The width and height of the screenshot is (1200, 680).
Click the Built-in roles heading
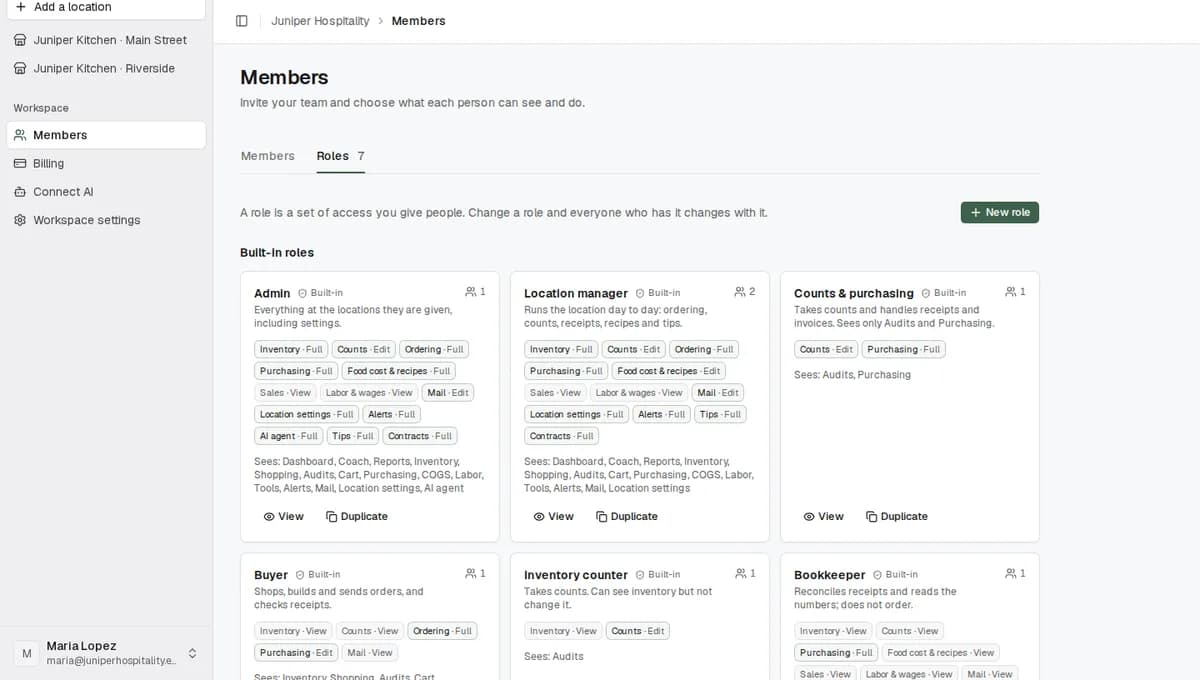277,253
